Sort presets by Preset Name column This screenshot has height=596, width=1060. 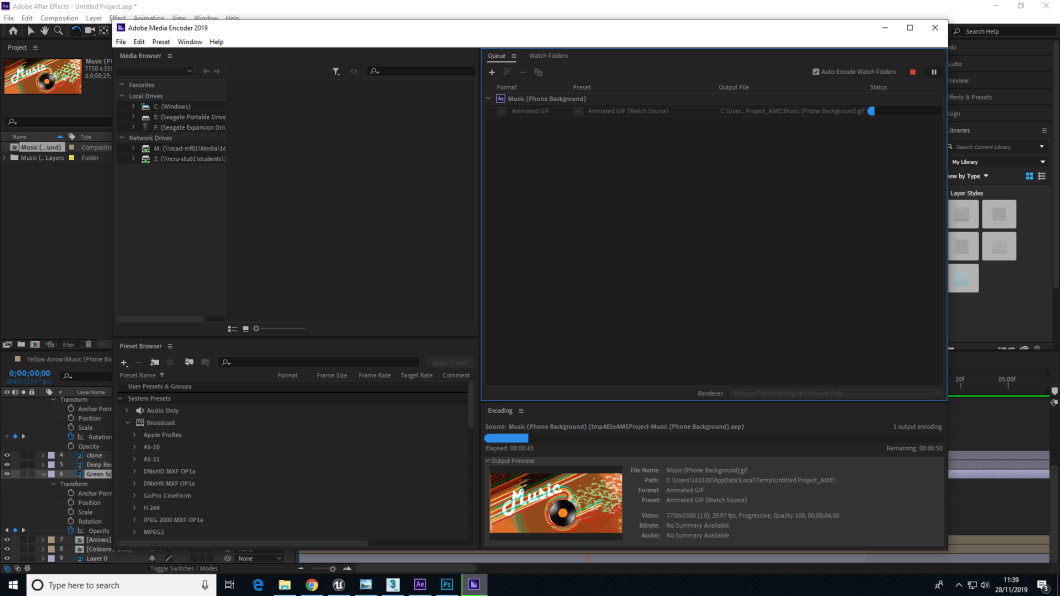click(x=138, y=376)
